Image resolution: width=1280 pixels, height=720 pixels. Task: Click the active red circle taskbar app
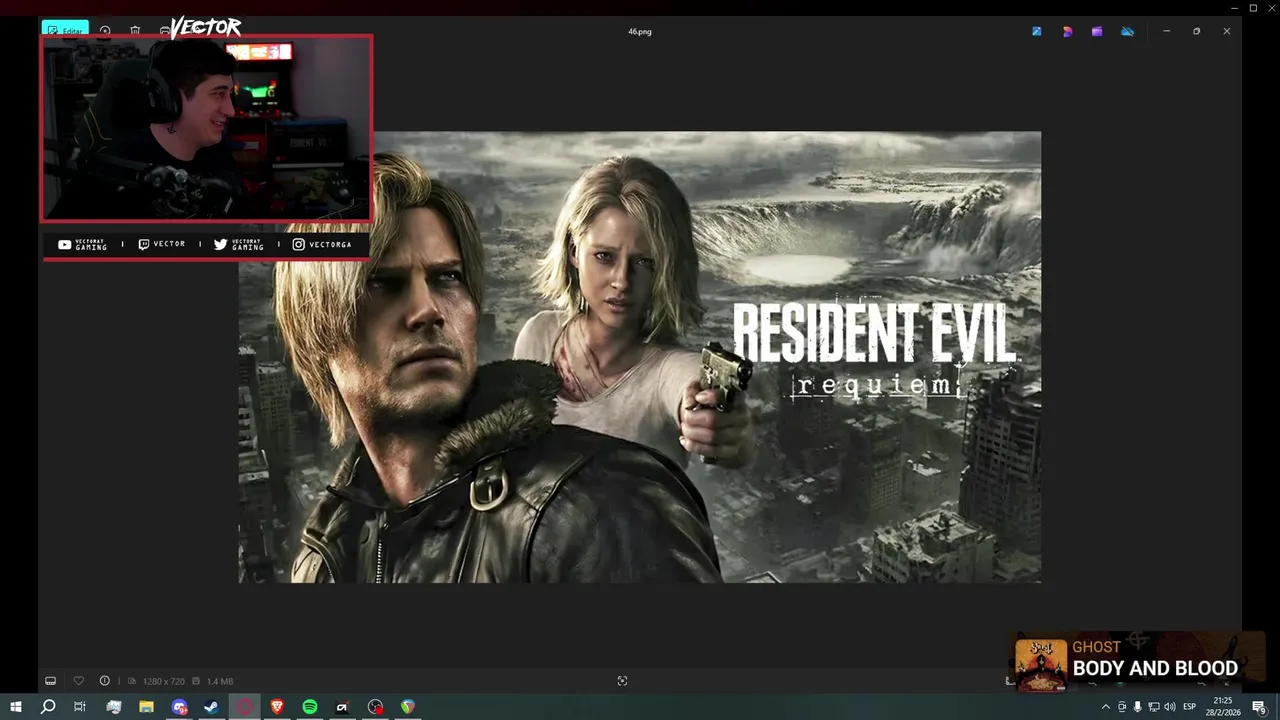point(244,707)
